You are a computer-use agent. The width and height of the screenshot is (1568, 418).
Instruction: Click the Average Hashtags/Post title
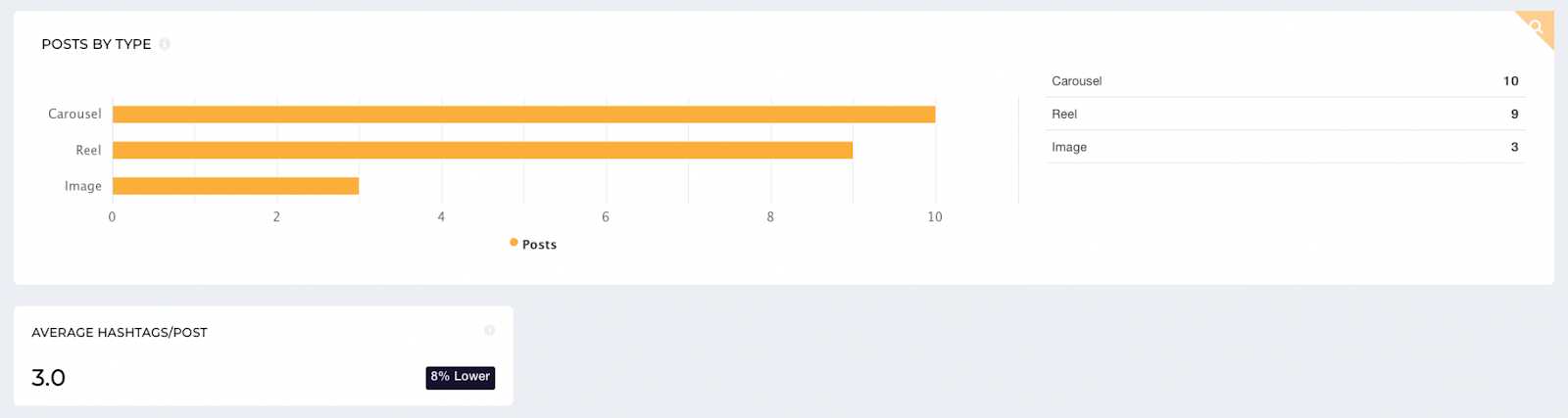120,333
